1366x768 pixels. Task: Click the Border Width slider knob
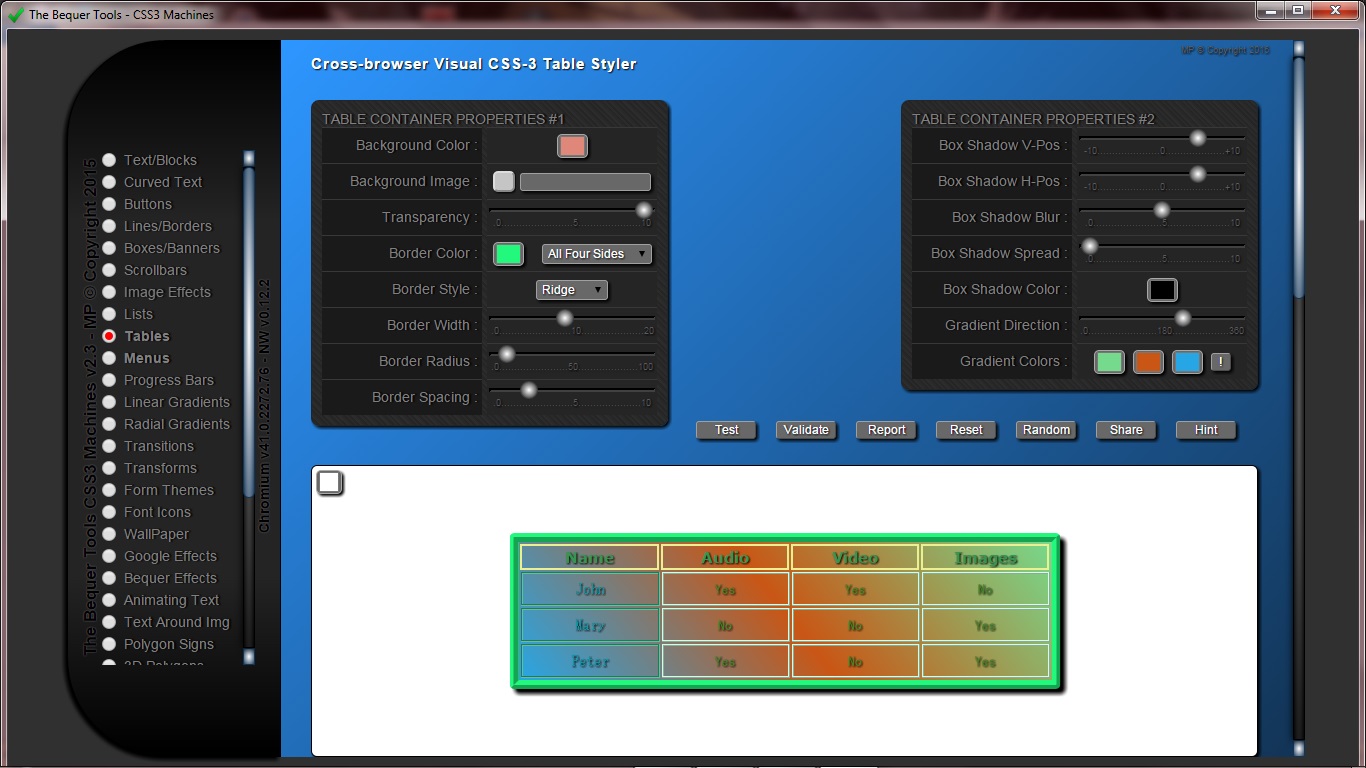click(x=565, y=318)
